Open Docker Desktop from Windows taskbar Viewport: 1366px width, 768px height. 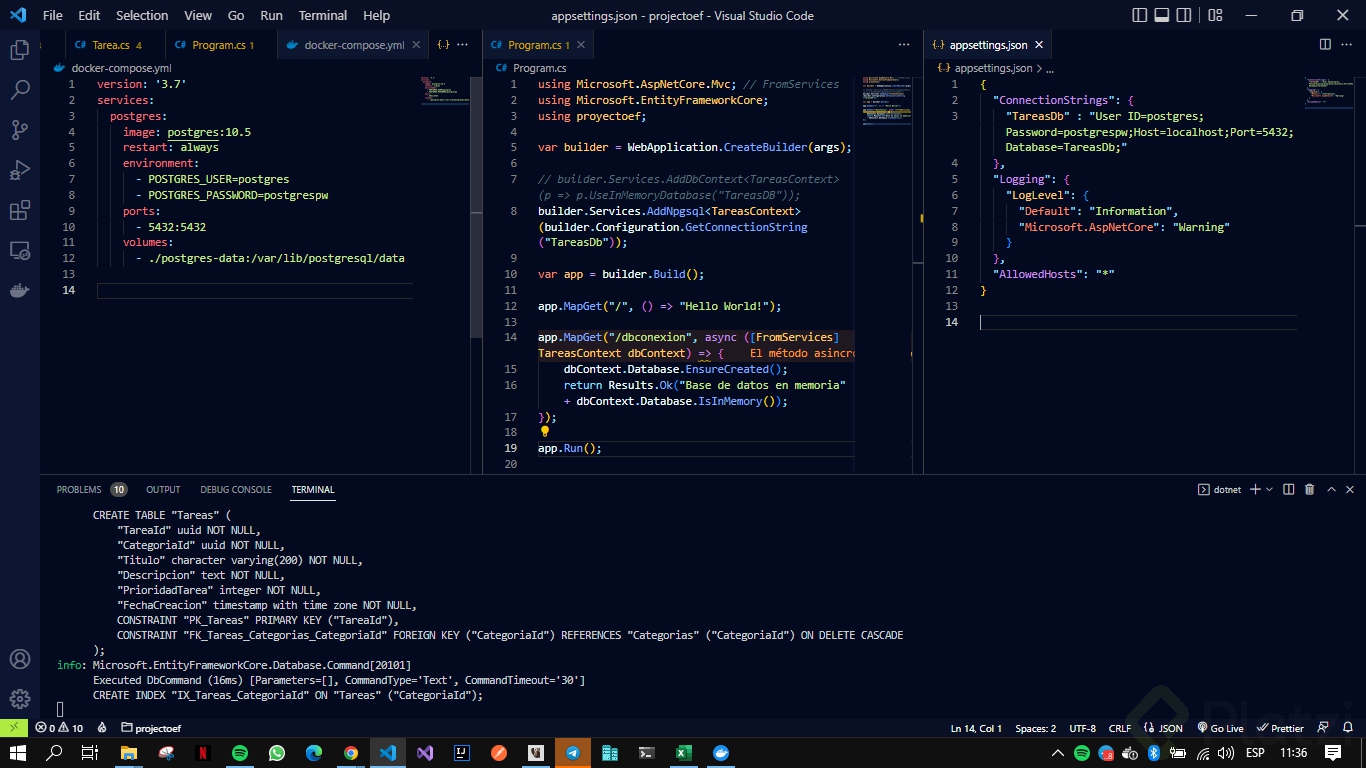[x=721, y=753]
